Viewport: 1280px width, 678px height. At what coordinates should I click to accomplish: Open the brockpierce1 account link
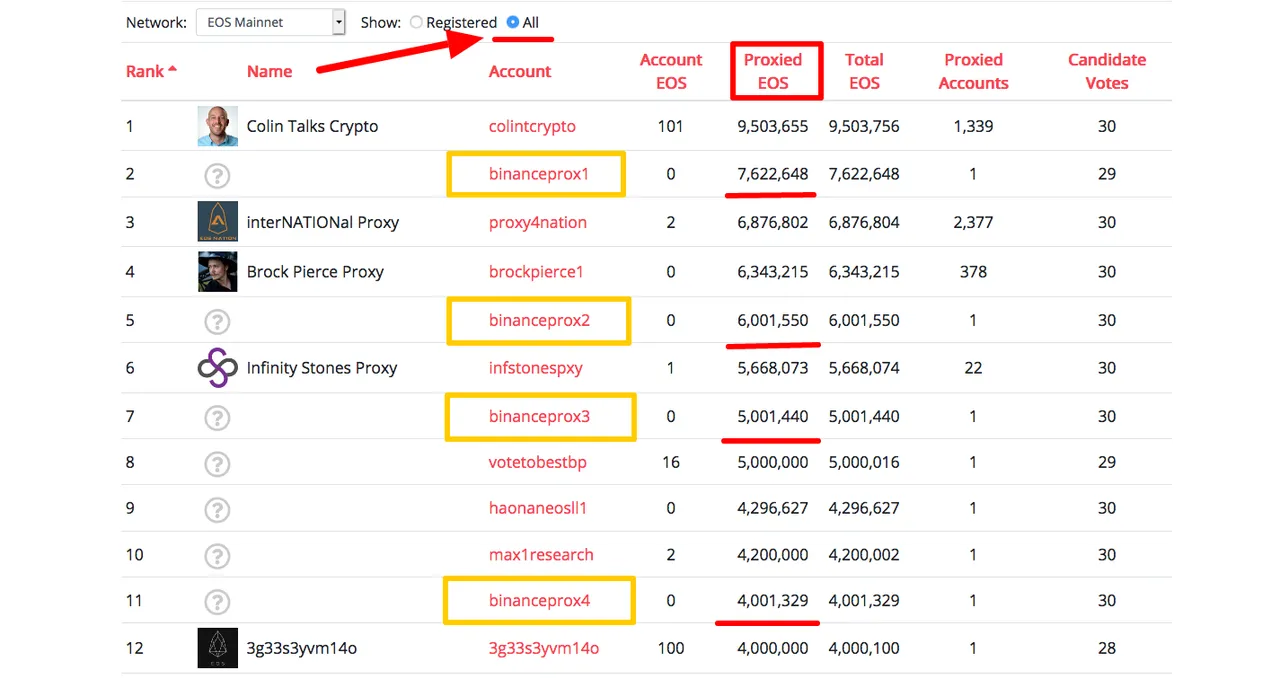[x=536, y=271]
